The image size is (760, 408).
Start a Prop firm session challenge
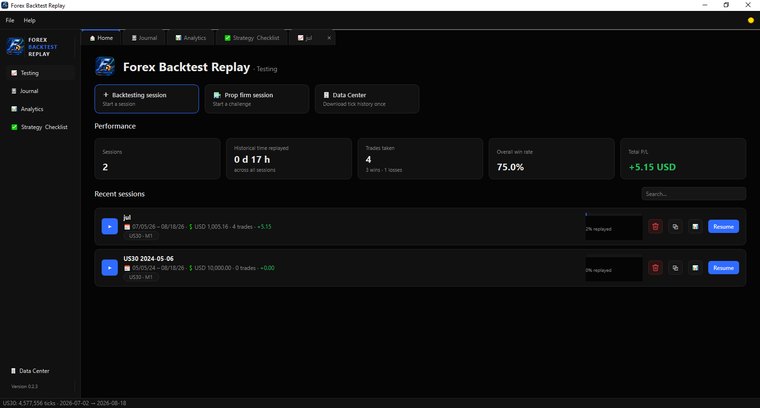coord(256,99)
